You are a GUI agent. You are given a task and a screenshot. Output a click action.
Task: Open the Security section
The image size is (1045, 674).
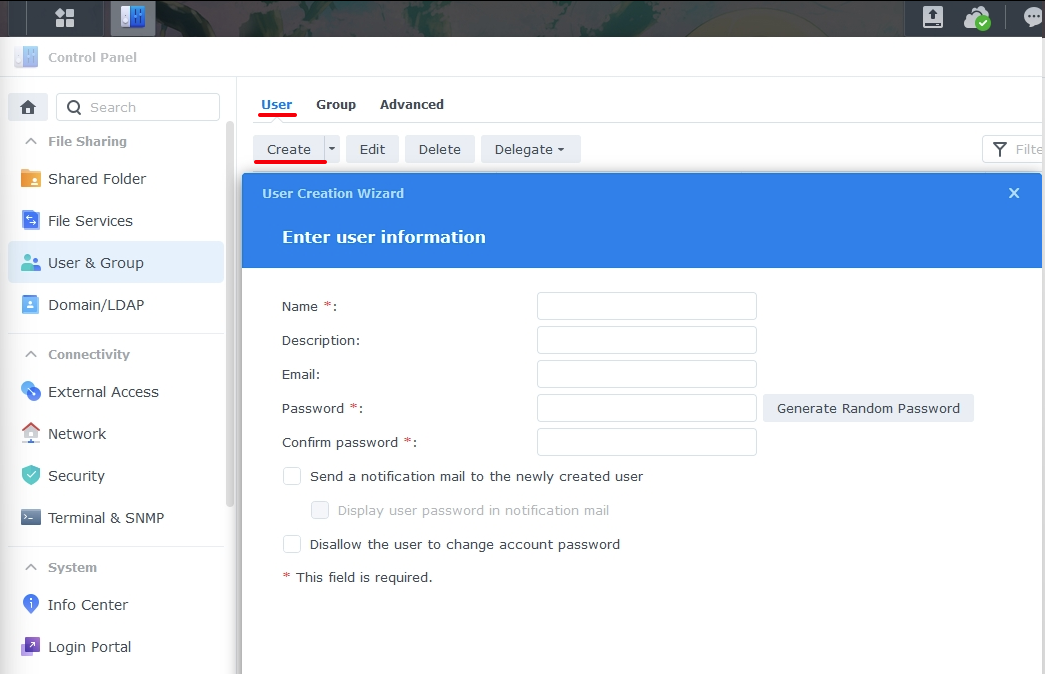point(76,476)
